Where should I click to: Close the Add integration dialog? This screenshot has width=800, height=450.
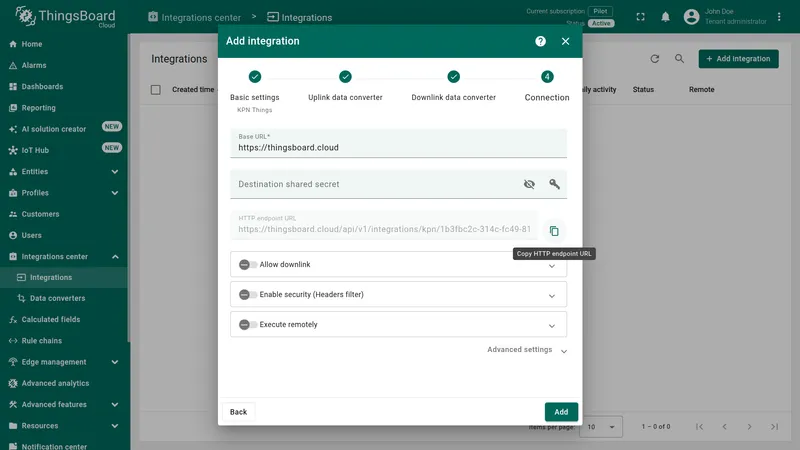[565, 41]
